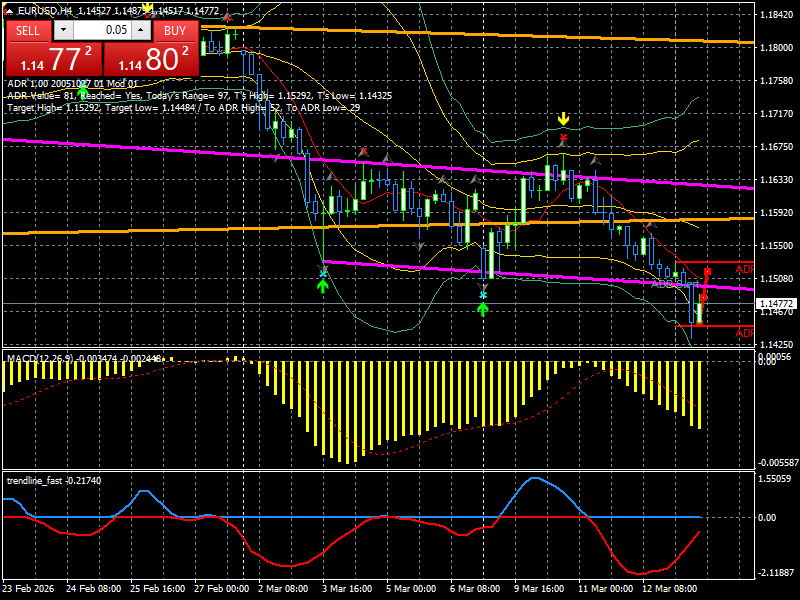Click time axis label 27 Feb 00:00

click(x=221, y=588)
